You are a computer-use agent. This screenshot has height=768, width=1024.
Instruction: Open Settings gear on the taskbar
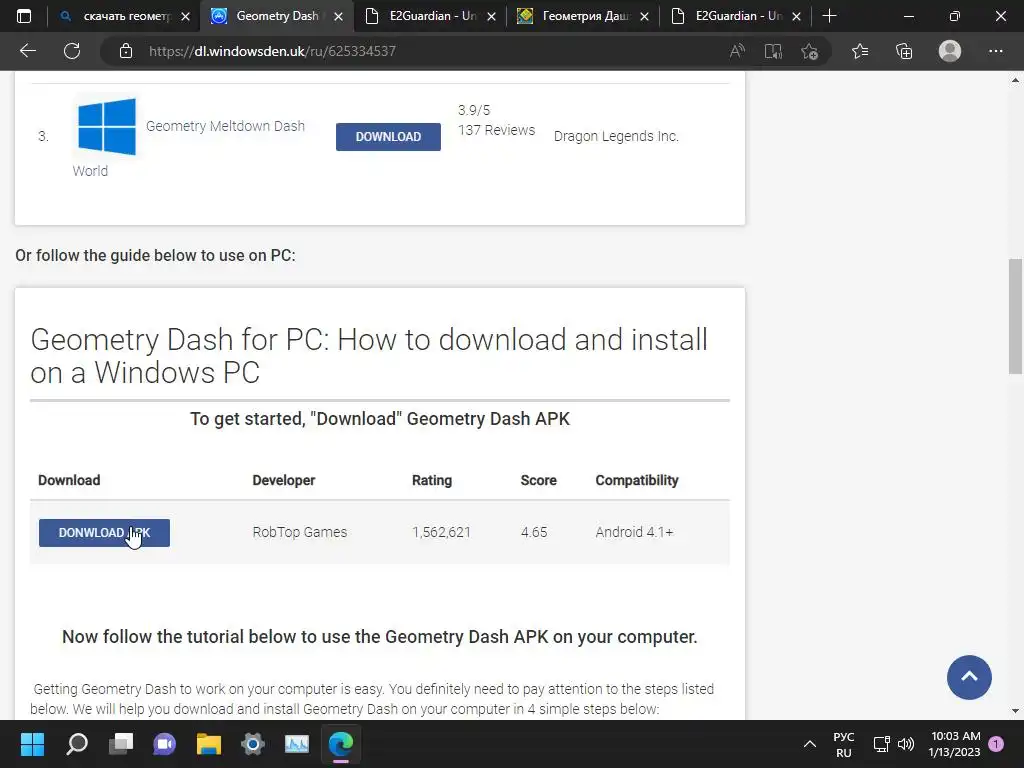click(x=253, y=744)
